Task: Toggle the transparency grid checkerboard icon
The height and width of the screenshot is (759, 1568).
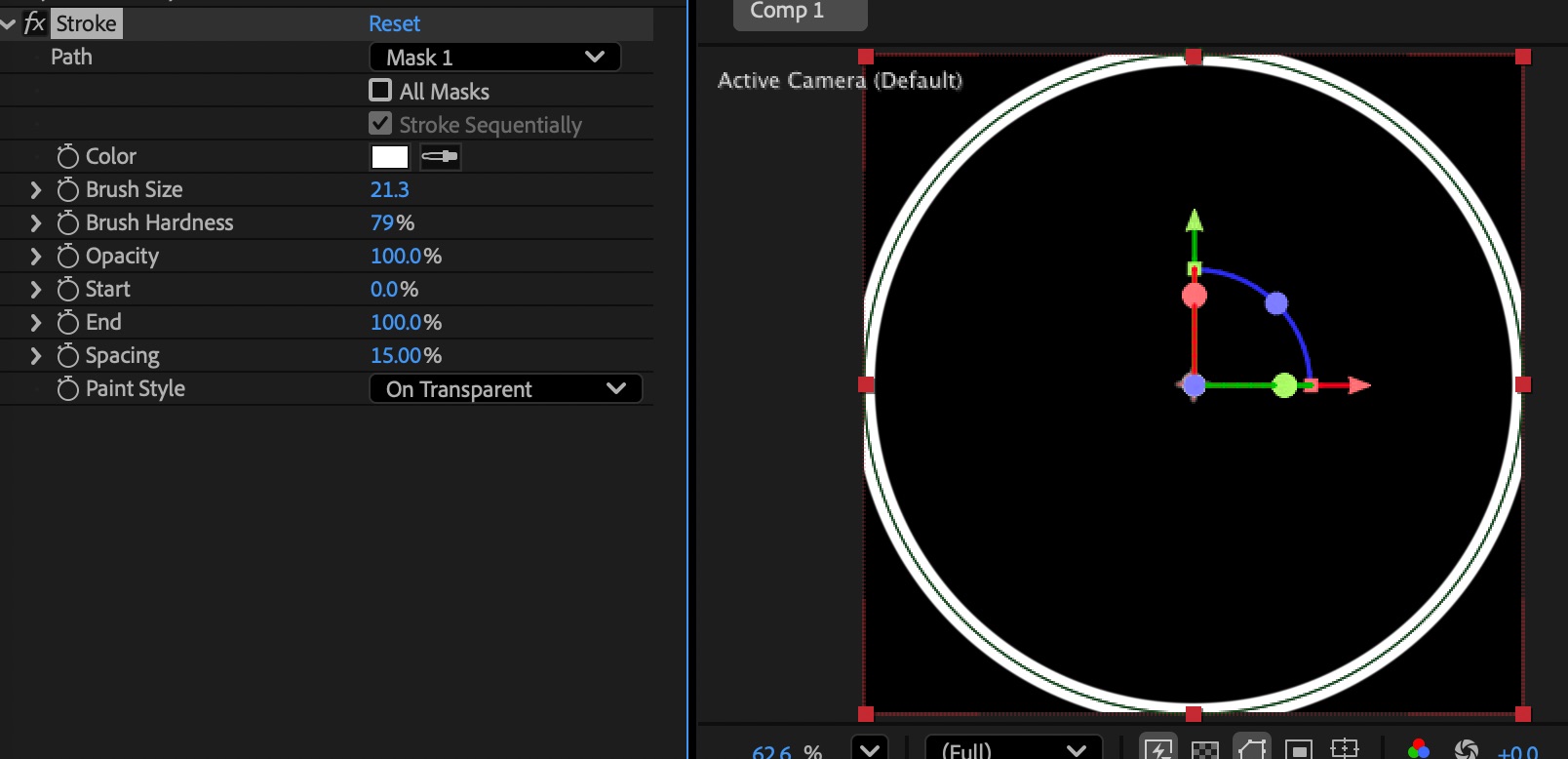Action: (1205, 749)
